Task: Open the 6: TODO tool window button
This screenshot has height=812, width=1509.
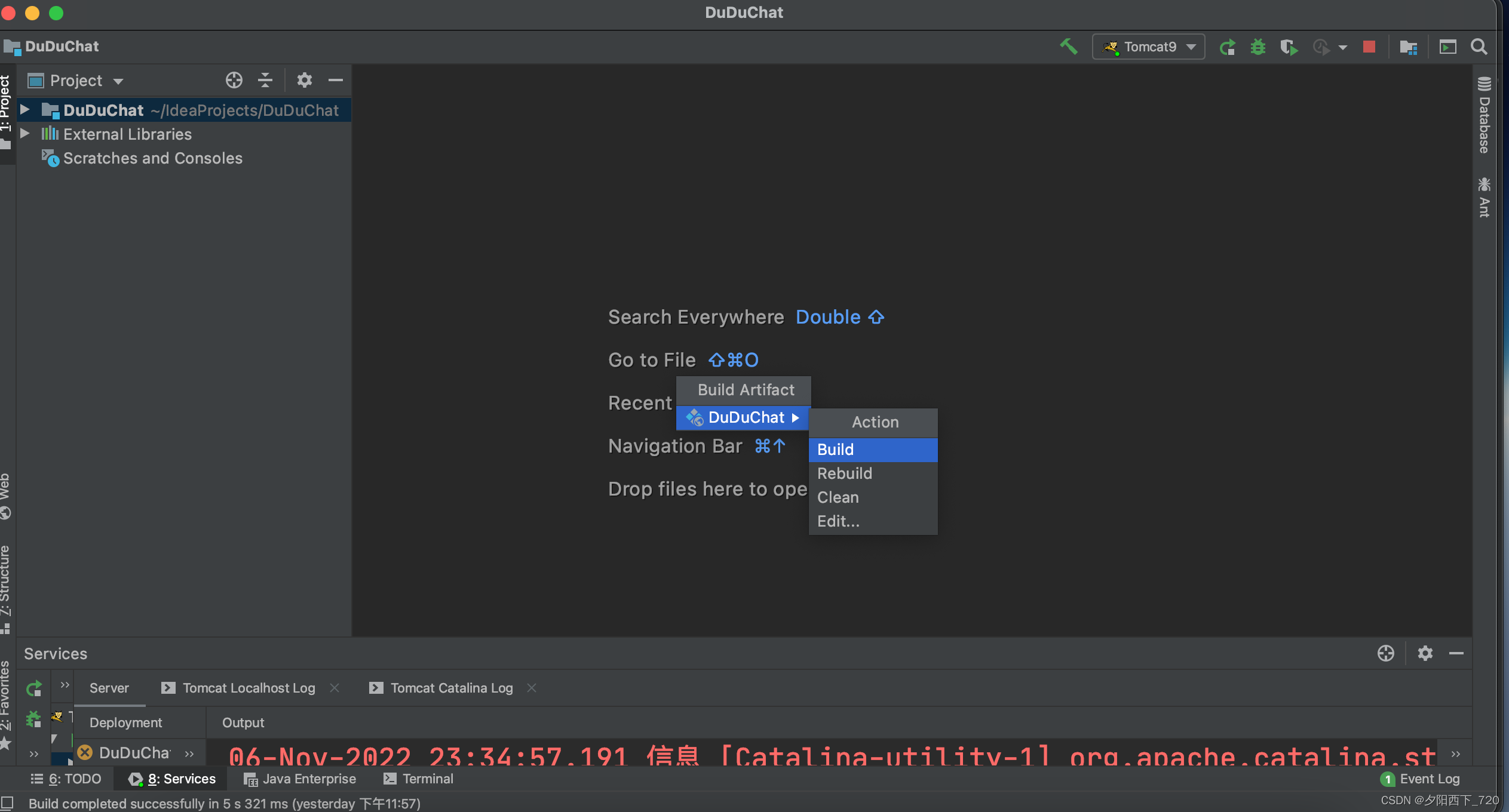Action: pyautogui.click(x=66, y=779)
